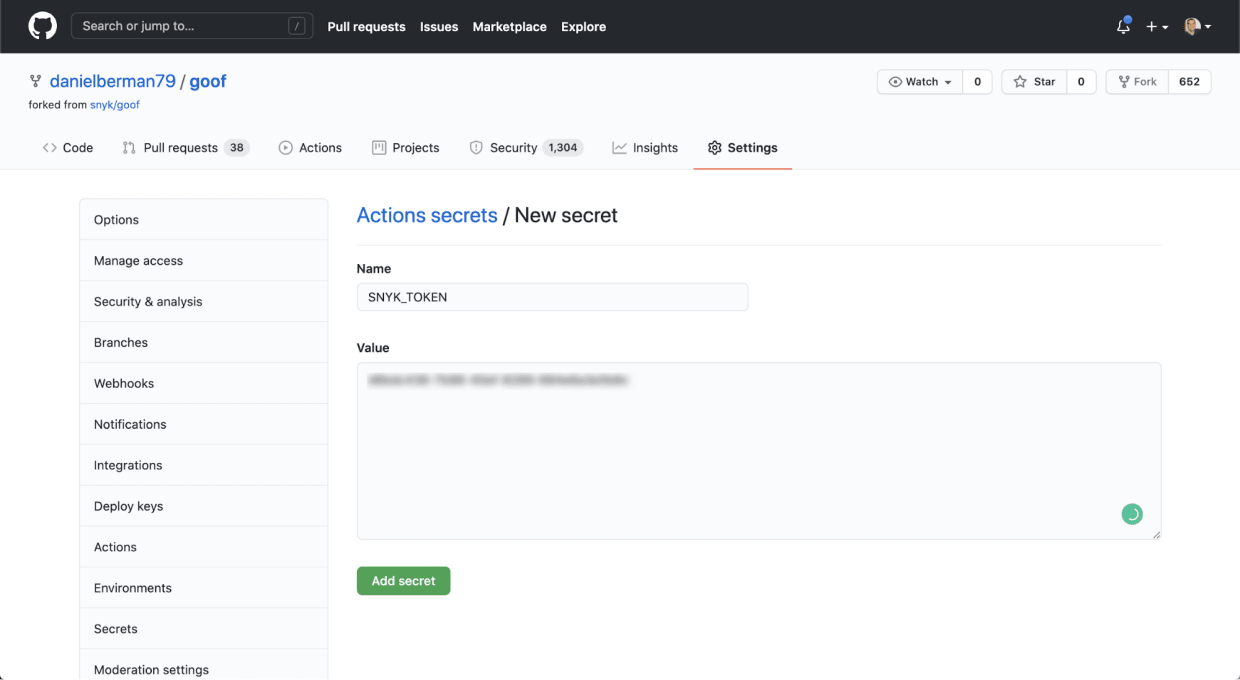Star the repository
This screenshot has width=1240, height=680.
(x=1034, y=82)
